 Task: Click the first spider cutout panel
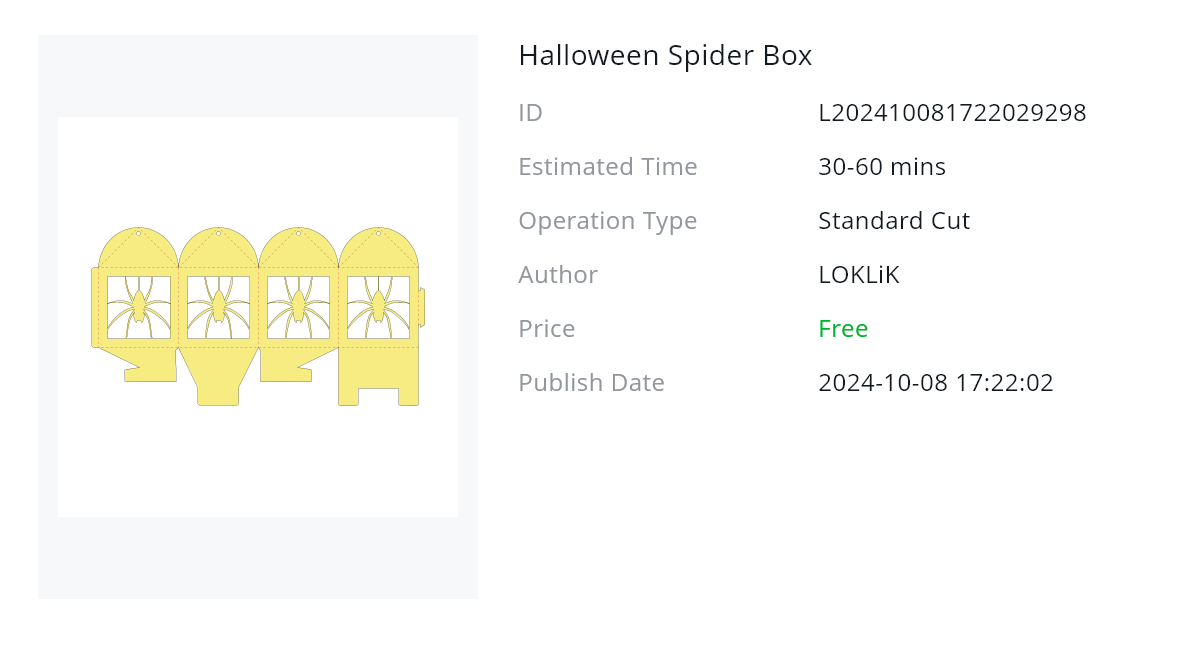pyautogui.click(x=139, y=307)
